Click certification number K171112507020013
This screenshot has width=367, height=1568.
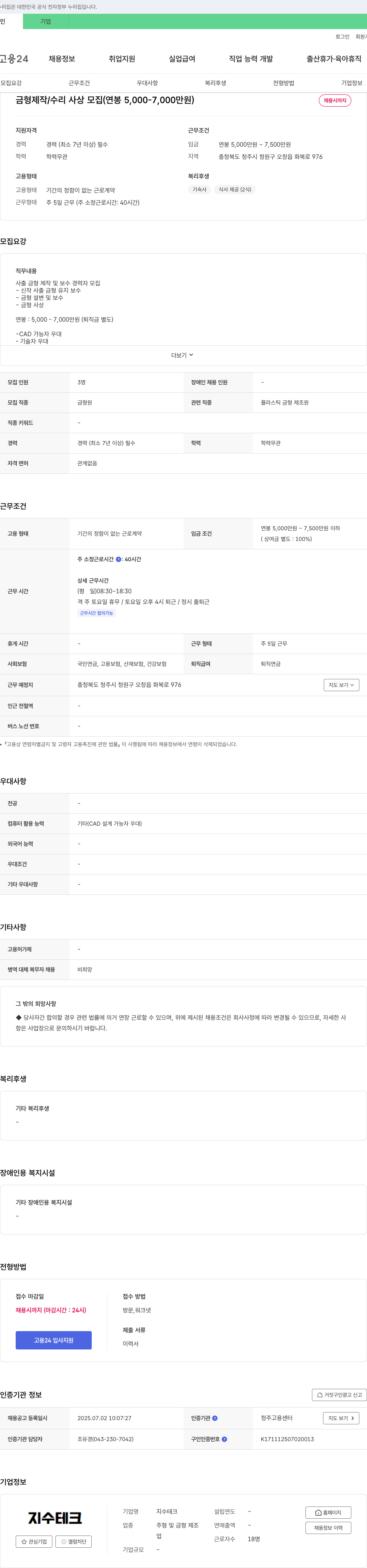point(287,1439)
